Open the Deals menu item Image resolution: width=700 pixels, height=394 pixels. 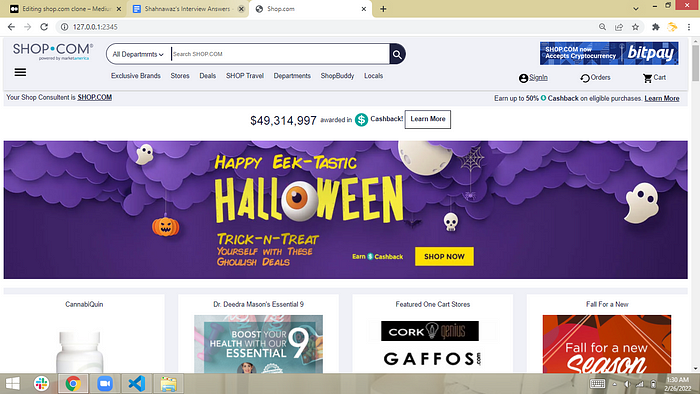coord(208,76)
